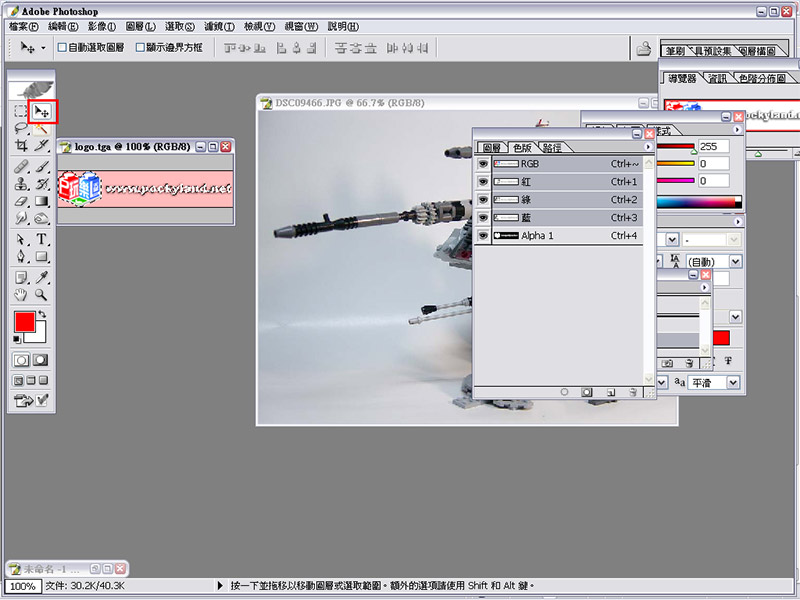
Task: Select the Zoom magnifier tool
Action: [42, 295]
